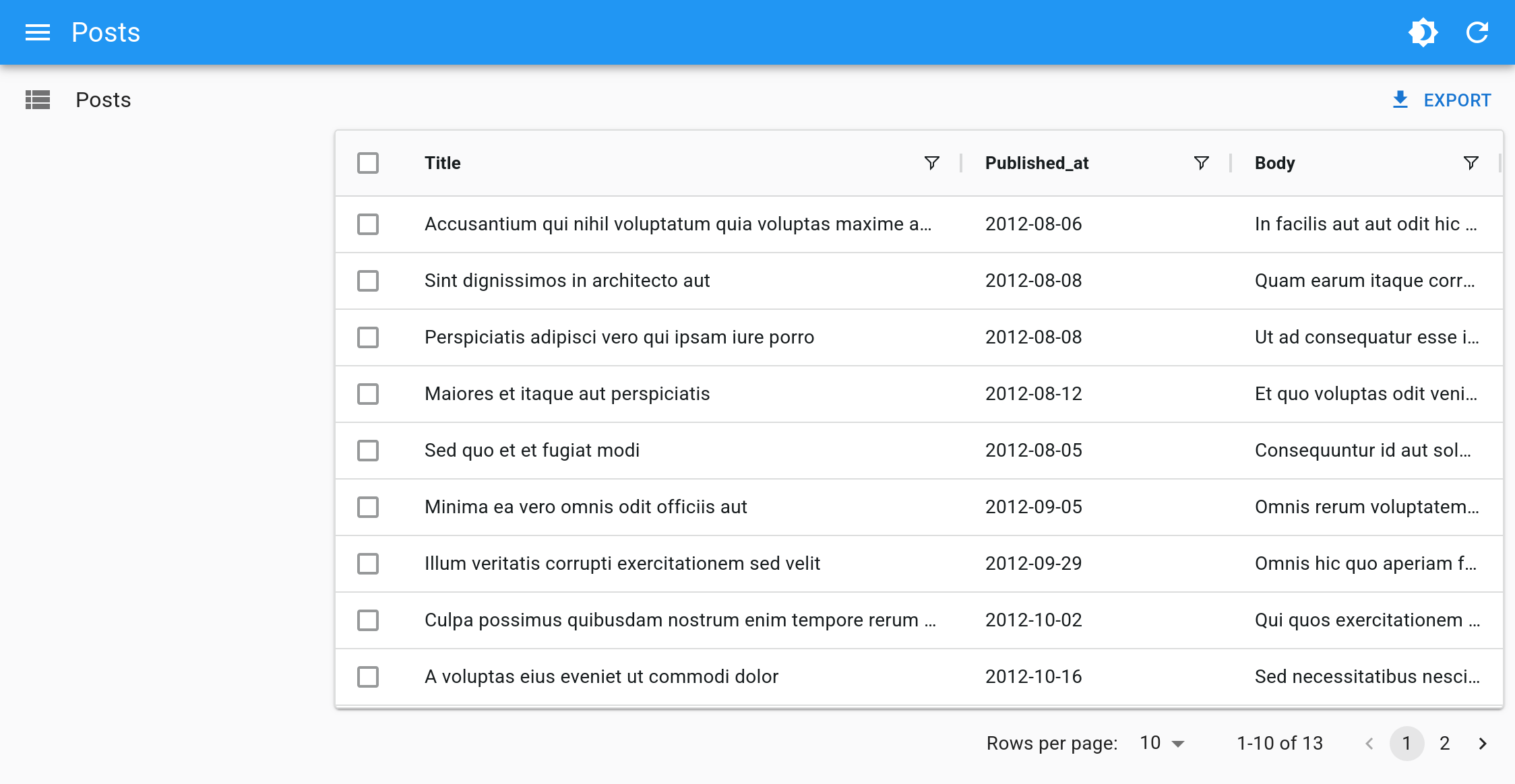
Task: Toggle dark mode theme
Action: point(1423,32)
